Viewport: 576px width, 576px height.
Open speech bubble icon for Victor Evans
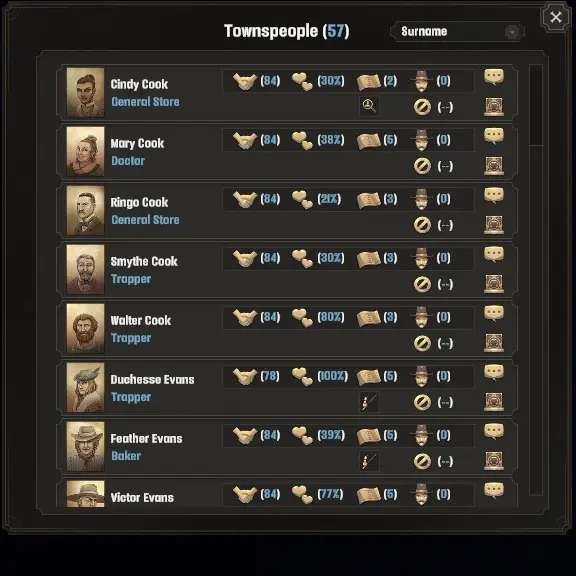[x=494, y=490]
